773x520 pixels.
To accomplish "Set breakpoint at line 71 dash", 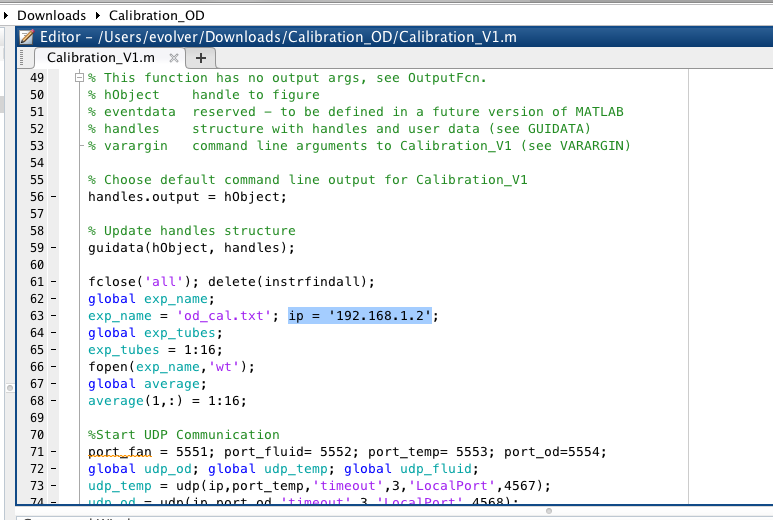I will coord(53,452).
